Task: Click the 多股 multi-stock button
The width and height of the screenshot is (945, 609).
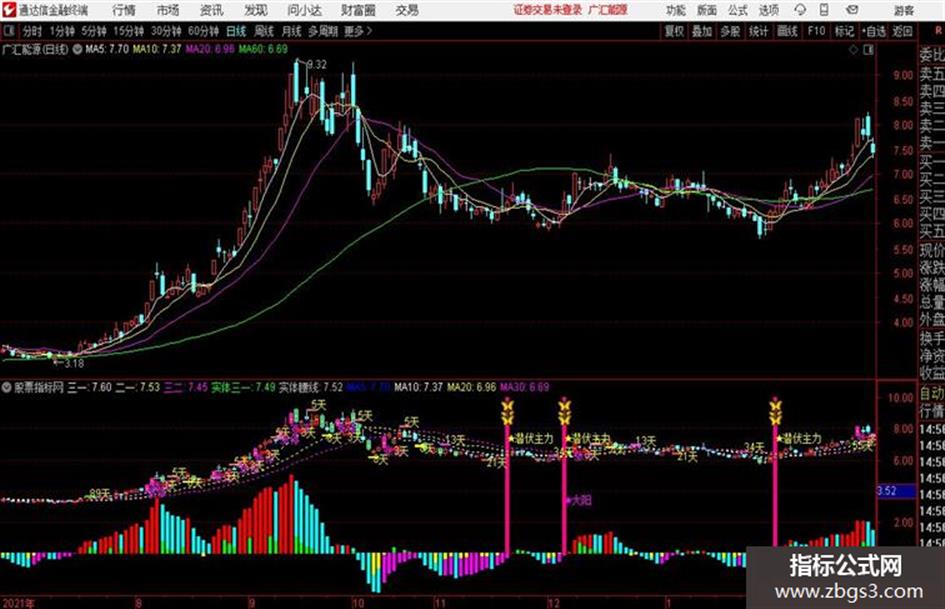Action: click(730, 31)
